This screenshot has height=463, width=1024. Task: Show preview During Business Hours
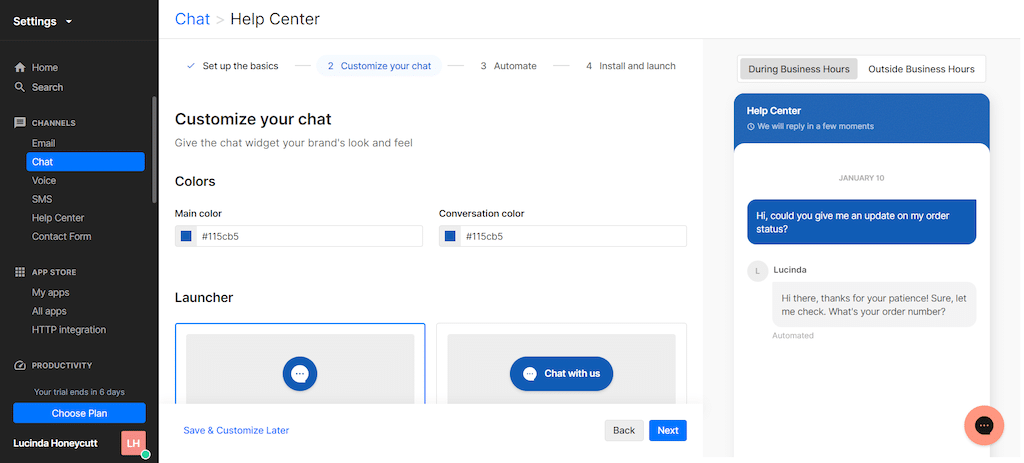799,69
